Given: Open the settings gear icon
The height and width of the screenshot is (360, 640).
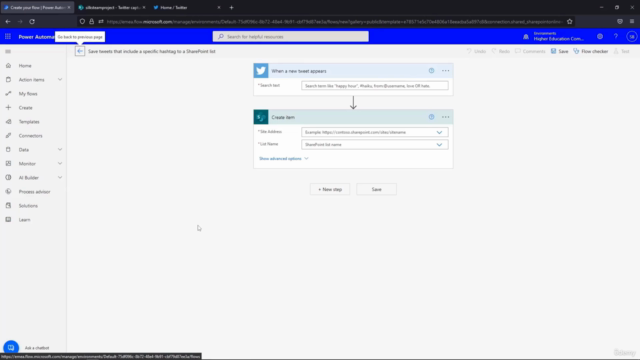Looking at the screenshot, I should coord(600,37).
